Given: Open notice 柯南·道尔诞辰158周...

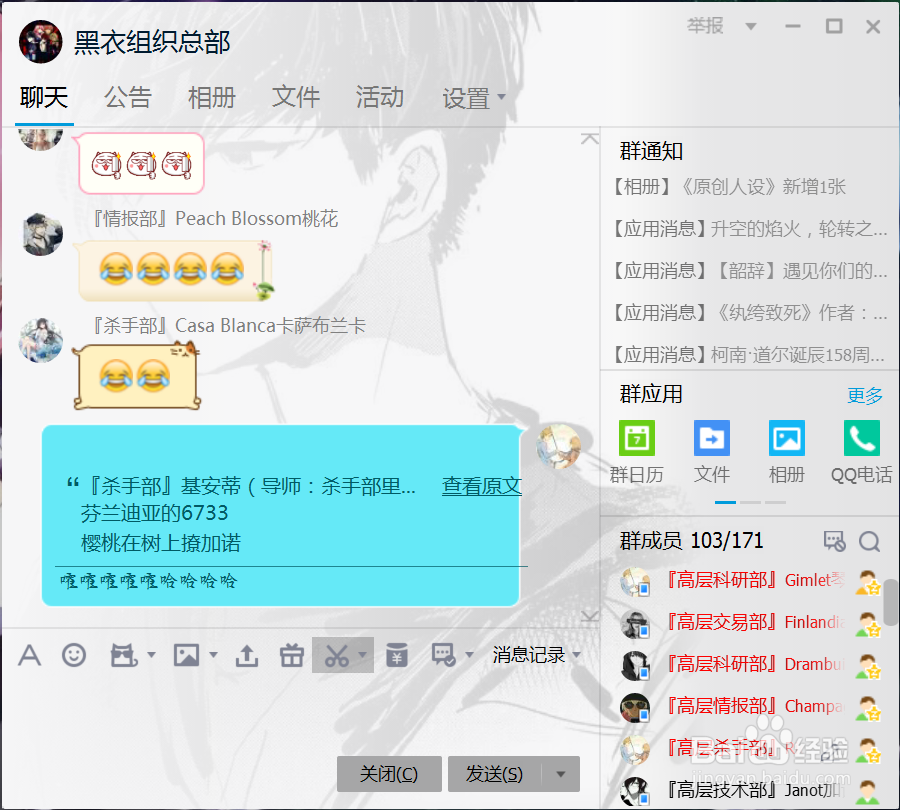Looking at the screenshot, I should pyautogui.click(x=749, y=355).
